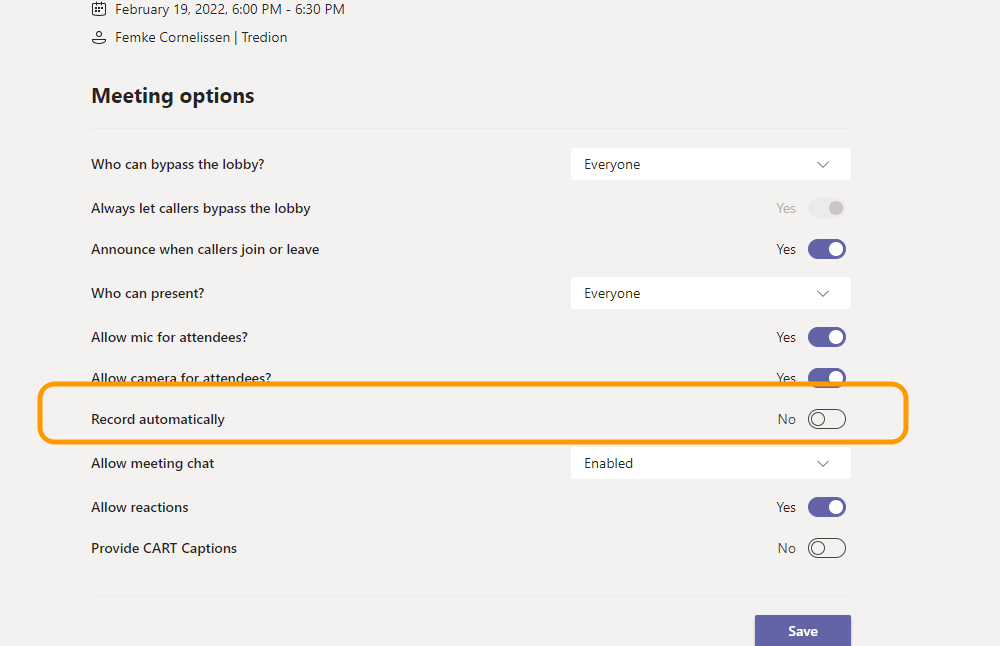Click the 'Record automatically' label text
The height and width of the screenshot is (646, 1000).
coord(158,419)
